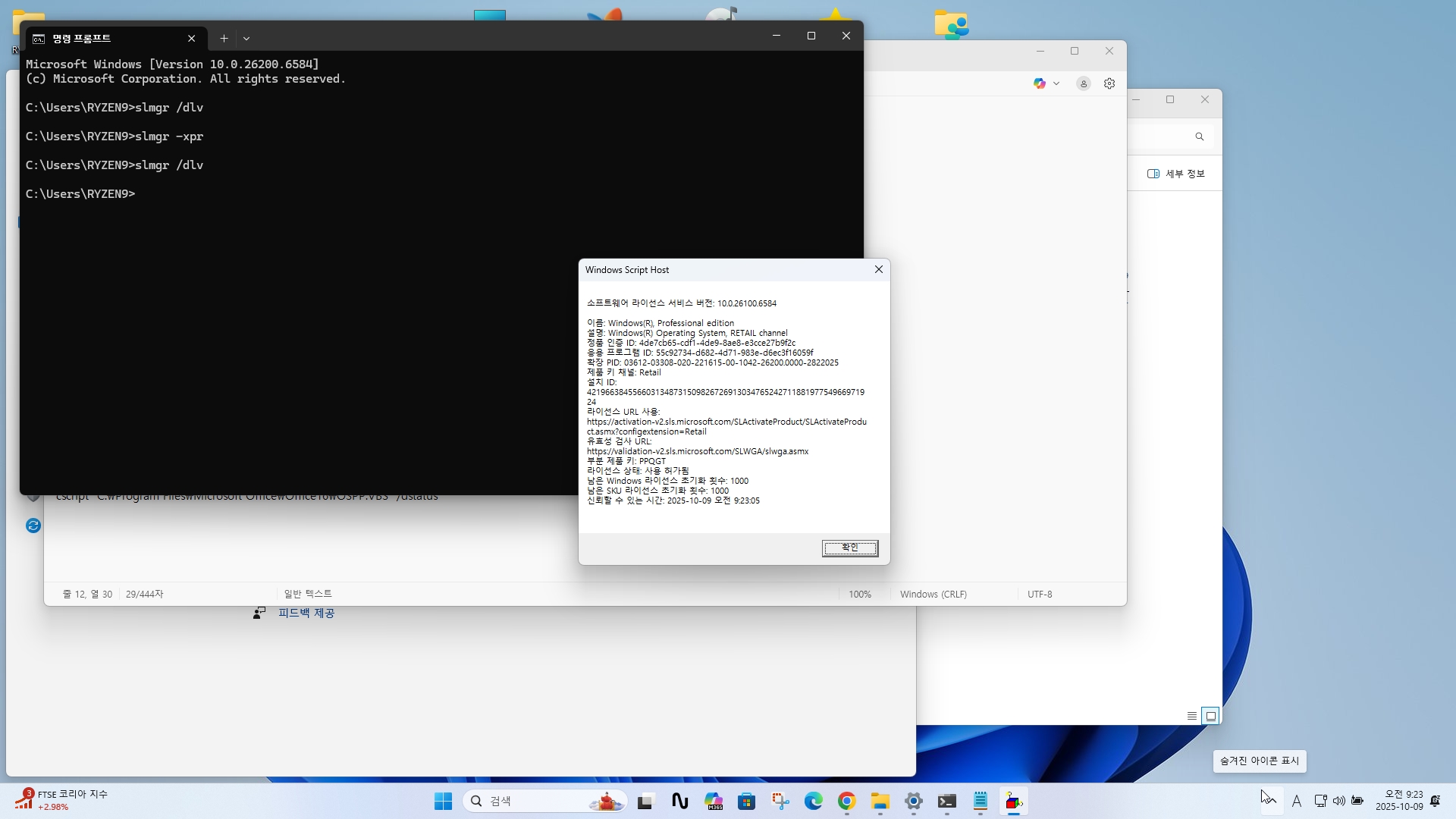Click search icon in File Explorer
Viewport: 1456px width, 819px height.
coord(1200,136)
